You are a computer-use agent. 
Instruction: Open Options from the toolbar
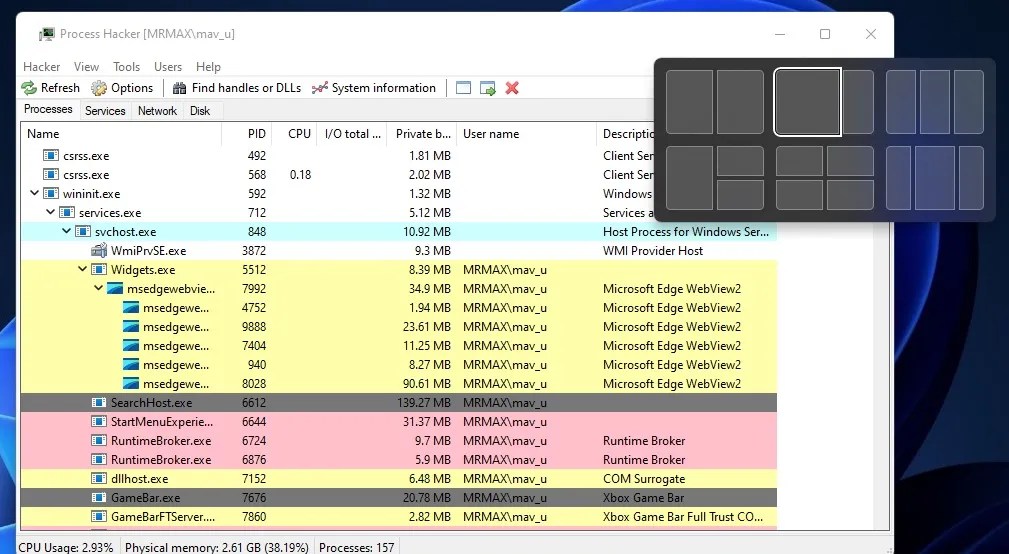(122, 88)
